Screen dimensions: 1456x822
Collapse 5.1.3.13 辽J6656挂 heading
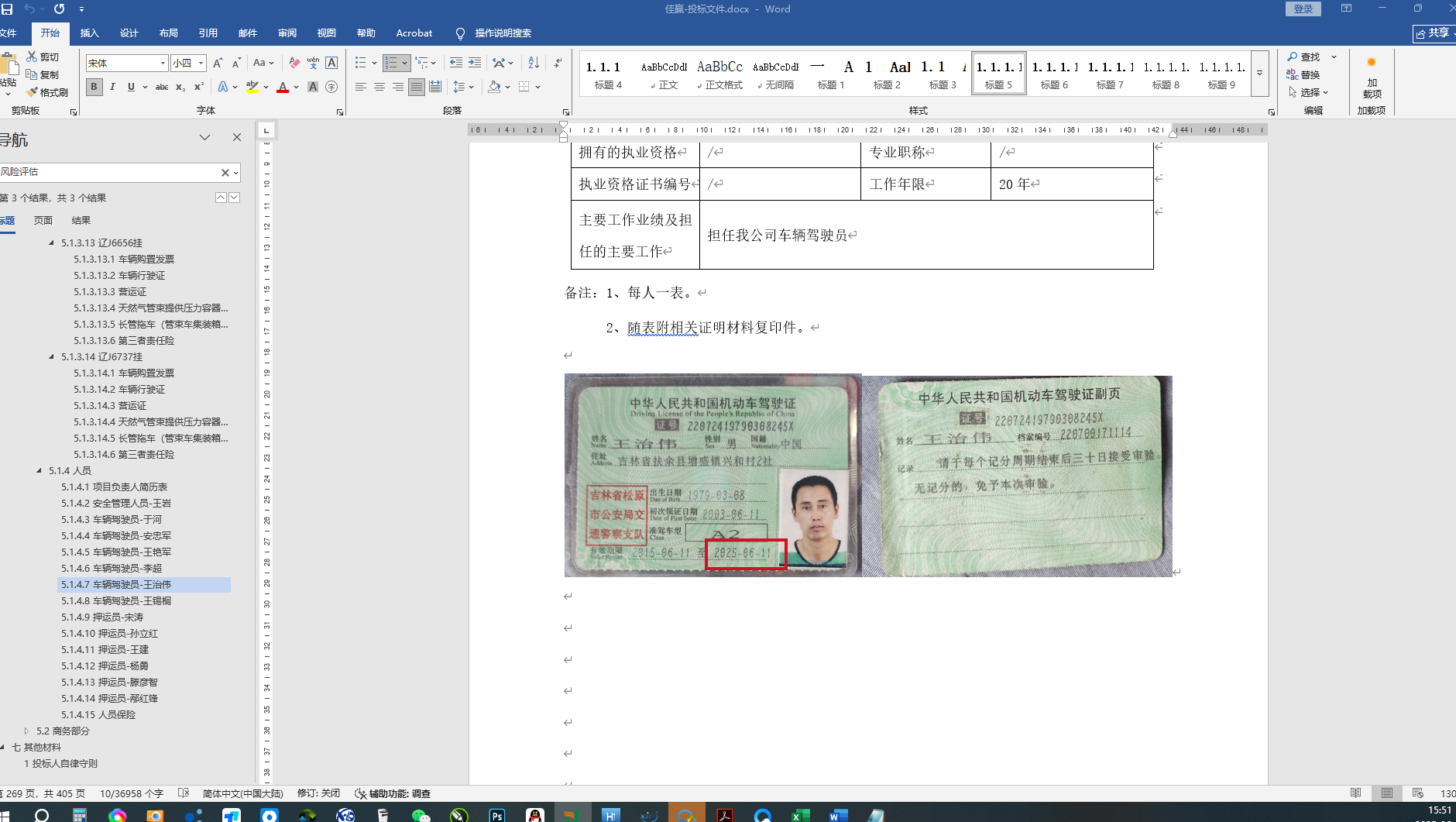click(x=52, y=243)
